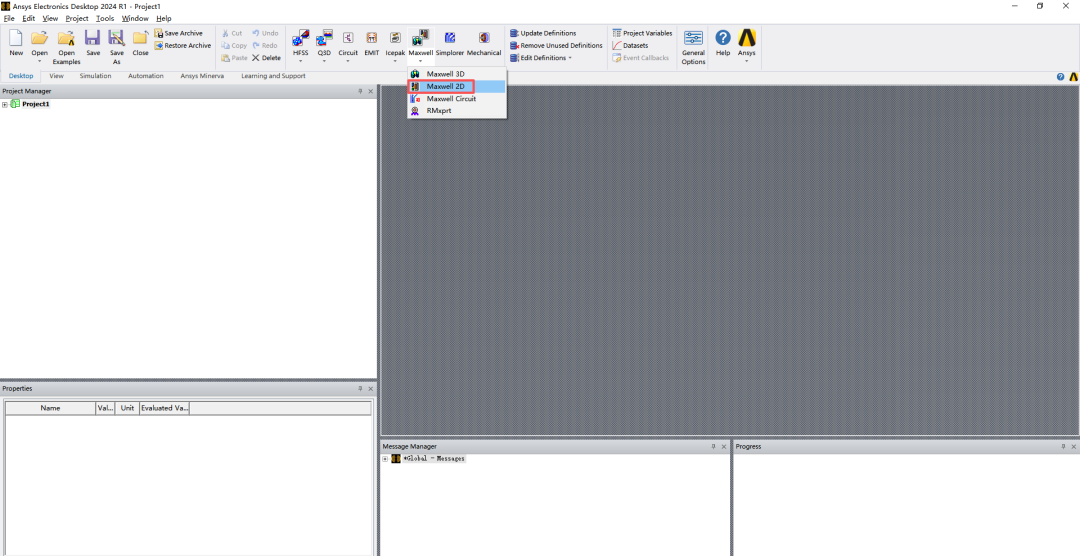Click blue help icon at ribbon right

tap(1061, 76)
